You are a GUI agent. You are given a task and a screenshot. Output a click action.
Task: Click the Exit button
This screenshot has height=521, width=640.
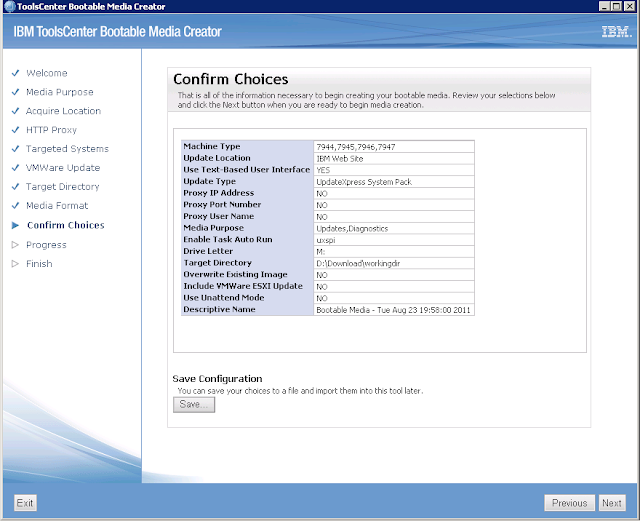[25, 503]
